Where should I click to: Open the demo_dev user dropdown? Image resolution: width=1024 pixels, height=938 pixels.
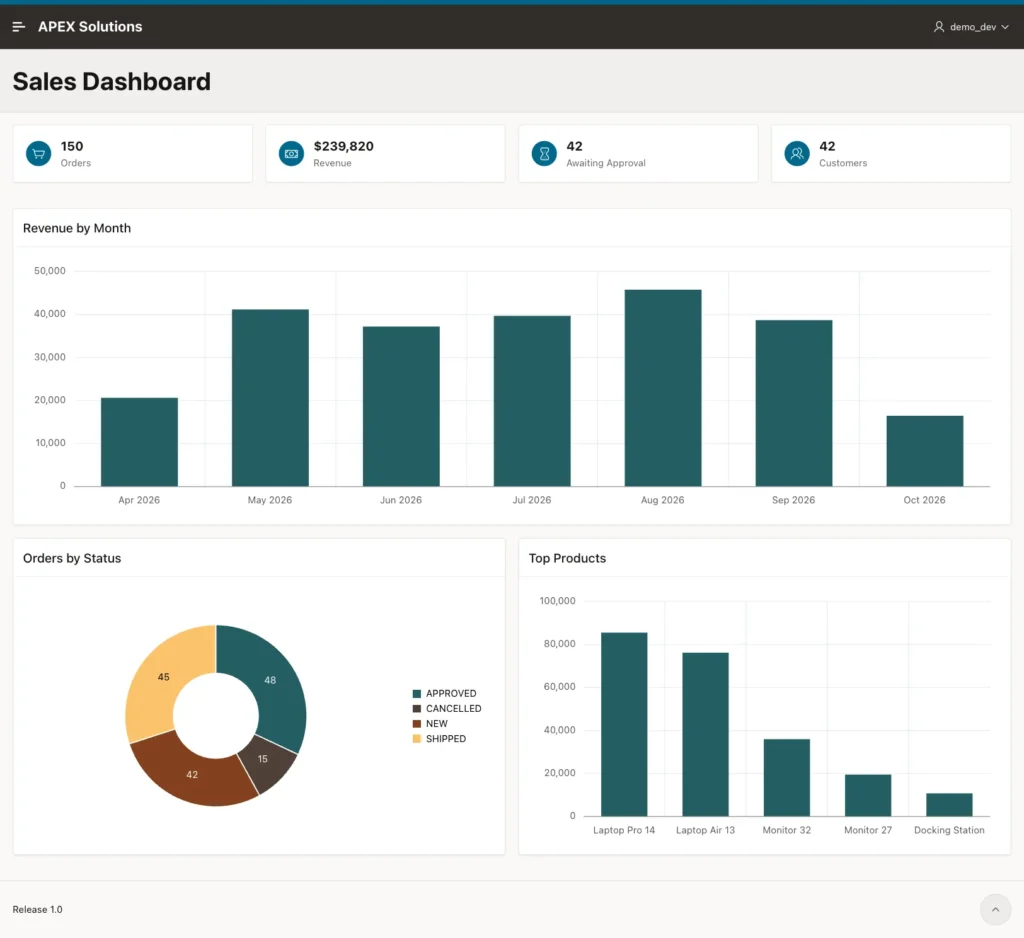click(x=971, y=27)
